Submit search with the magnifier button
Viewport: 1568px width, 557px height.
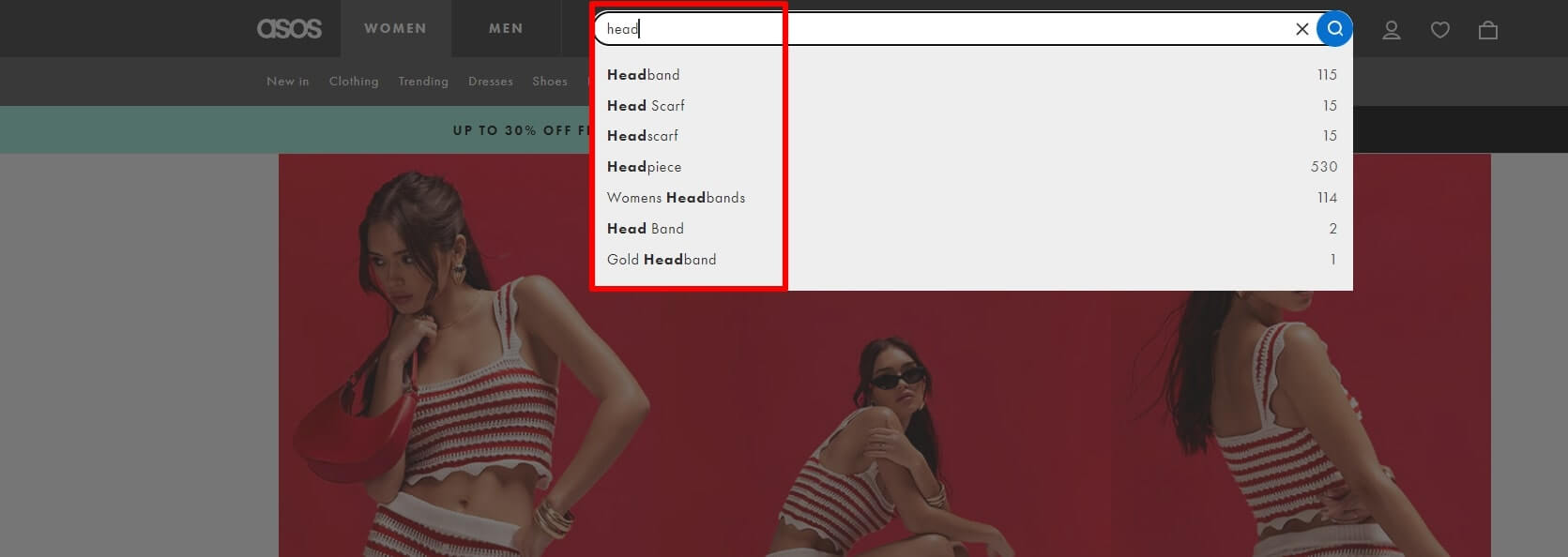(x=1334, y=29)
